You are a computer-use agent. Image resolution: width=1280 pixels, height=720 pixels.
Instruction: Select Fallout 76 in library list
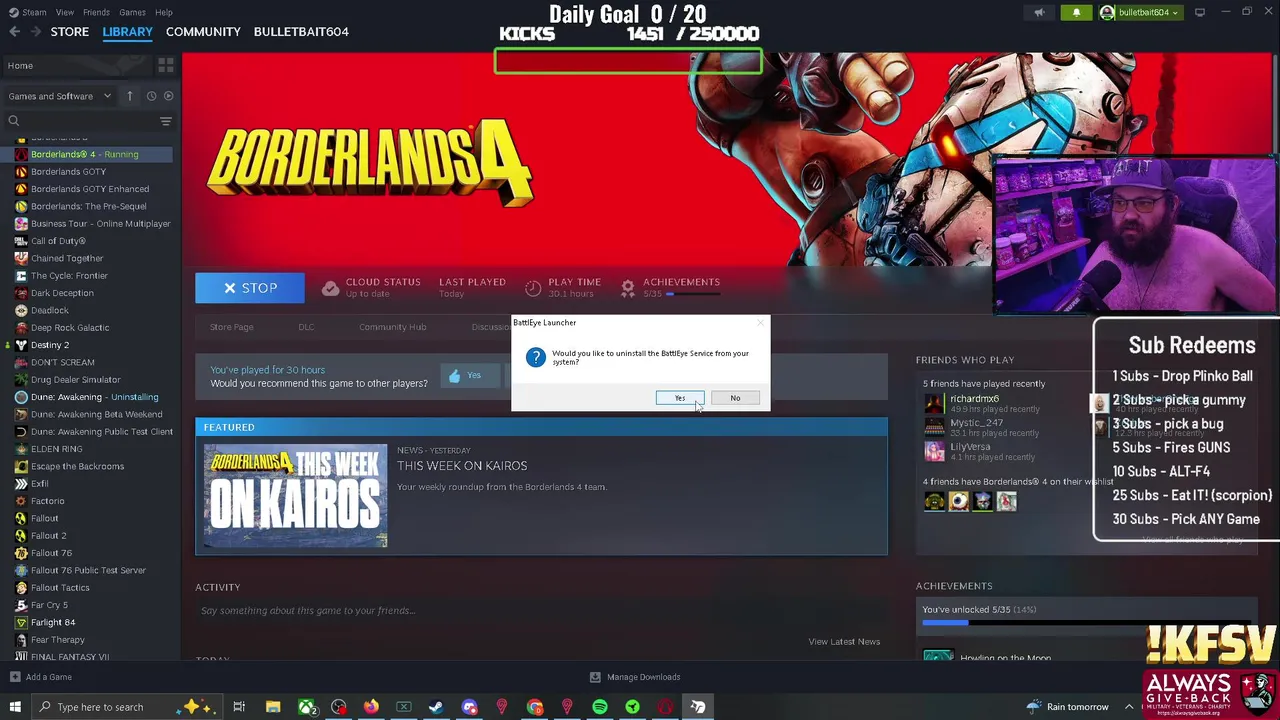click(x=51, y=553)
